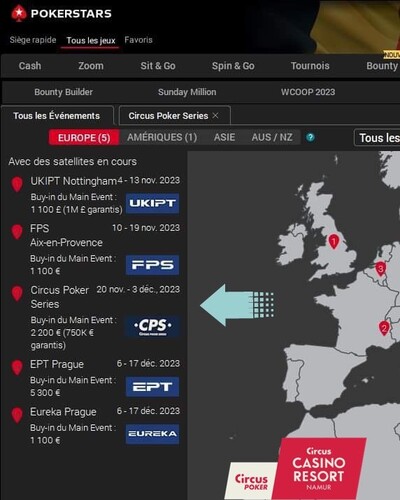Screen dimensions: 400x500
Task: Open the EPT logo badge
Action: tap(152, 387)
